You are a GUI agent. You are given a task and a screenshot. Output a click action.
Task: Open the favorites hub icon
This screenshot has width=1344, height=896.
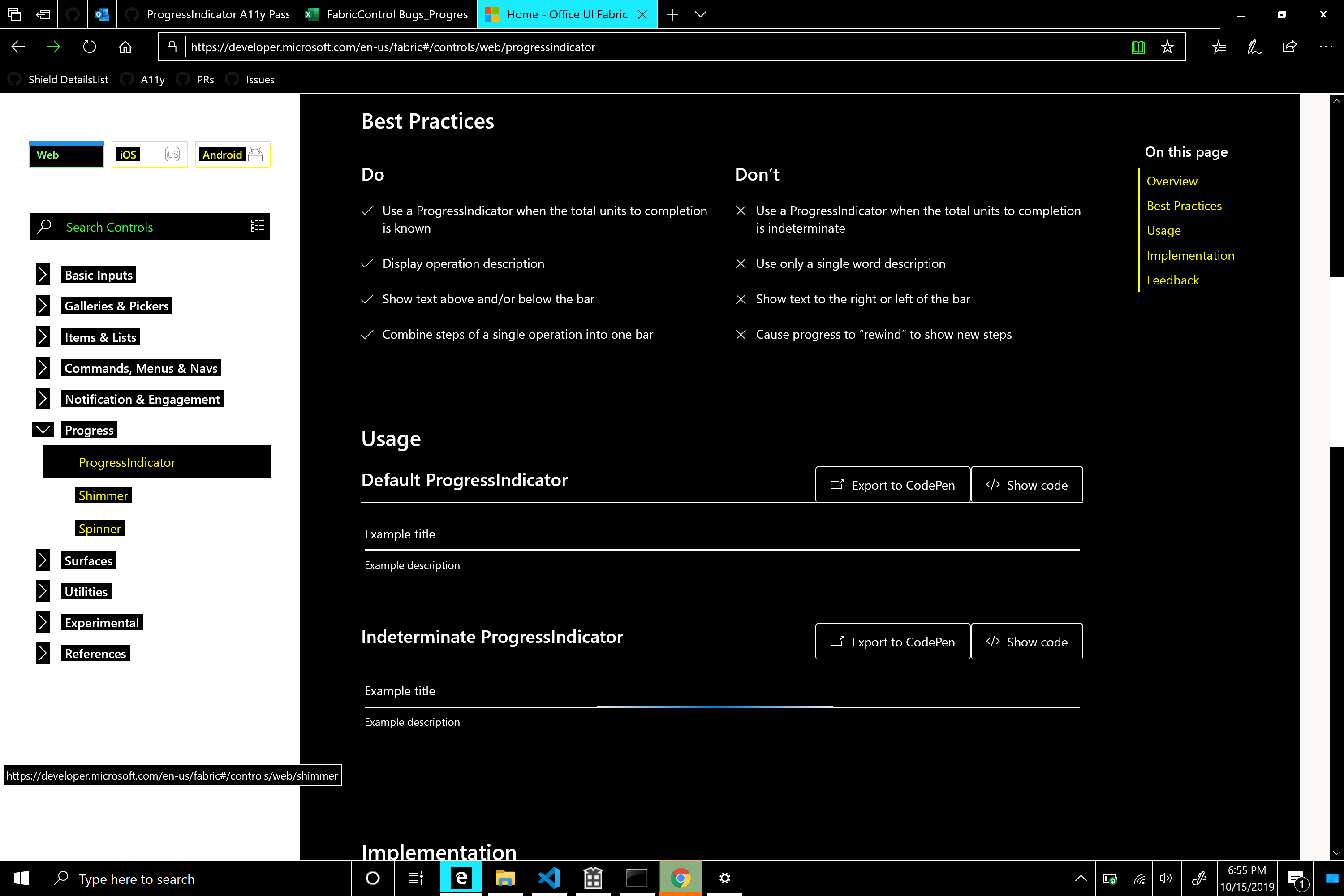point(1218,47)
